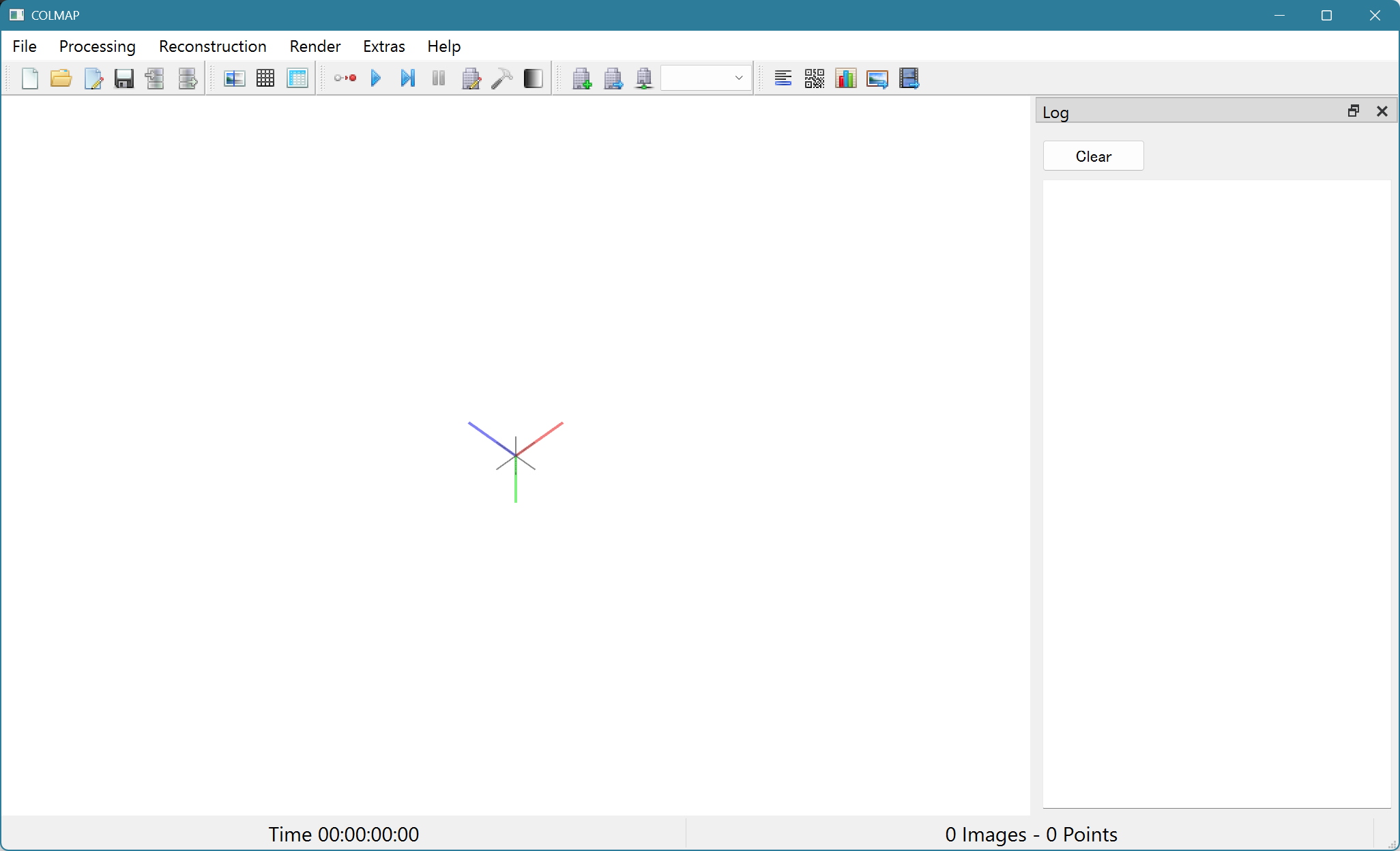Step reconstruction with the skip-forward icon

[x=407, y=78]
